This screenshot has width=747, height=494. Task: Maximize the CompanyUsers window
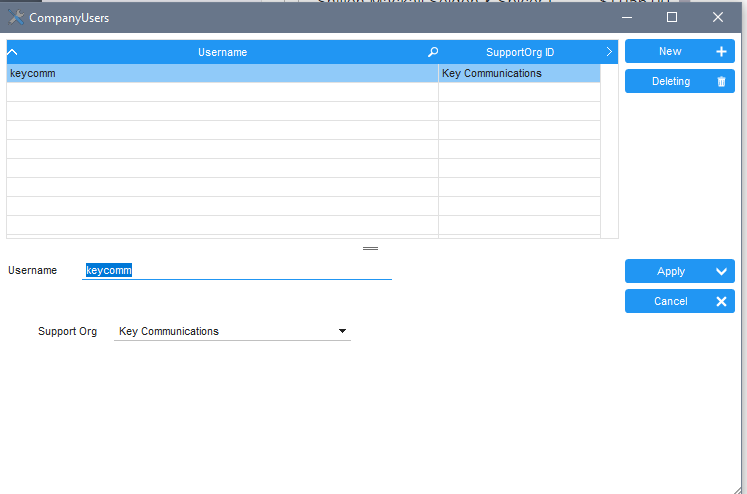point(672,17)
